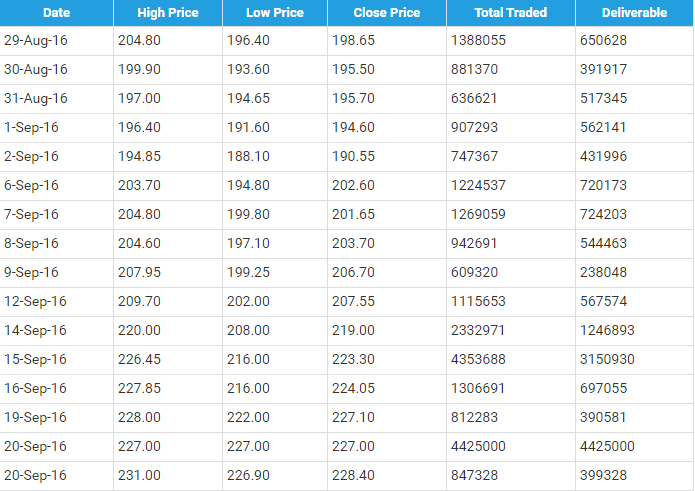Select low price value 188.10
This screenshot has width=695, height=491.
[x=247, y=157]
